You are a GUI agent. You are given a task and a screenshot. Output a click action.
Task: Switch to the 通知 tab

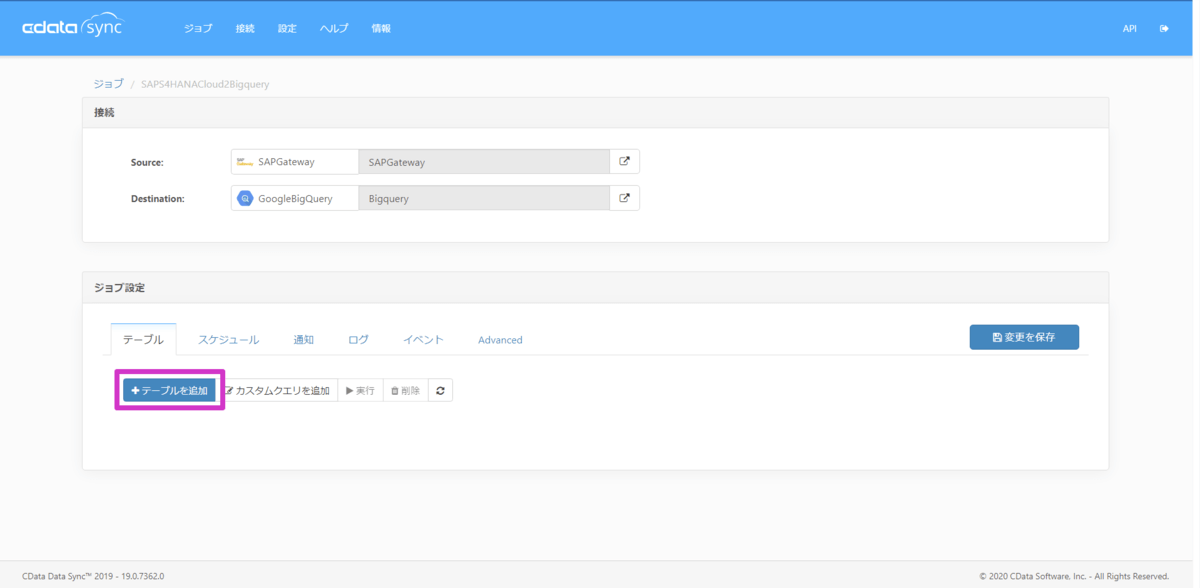pos(303,339)
